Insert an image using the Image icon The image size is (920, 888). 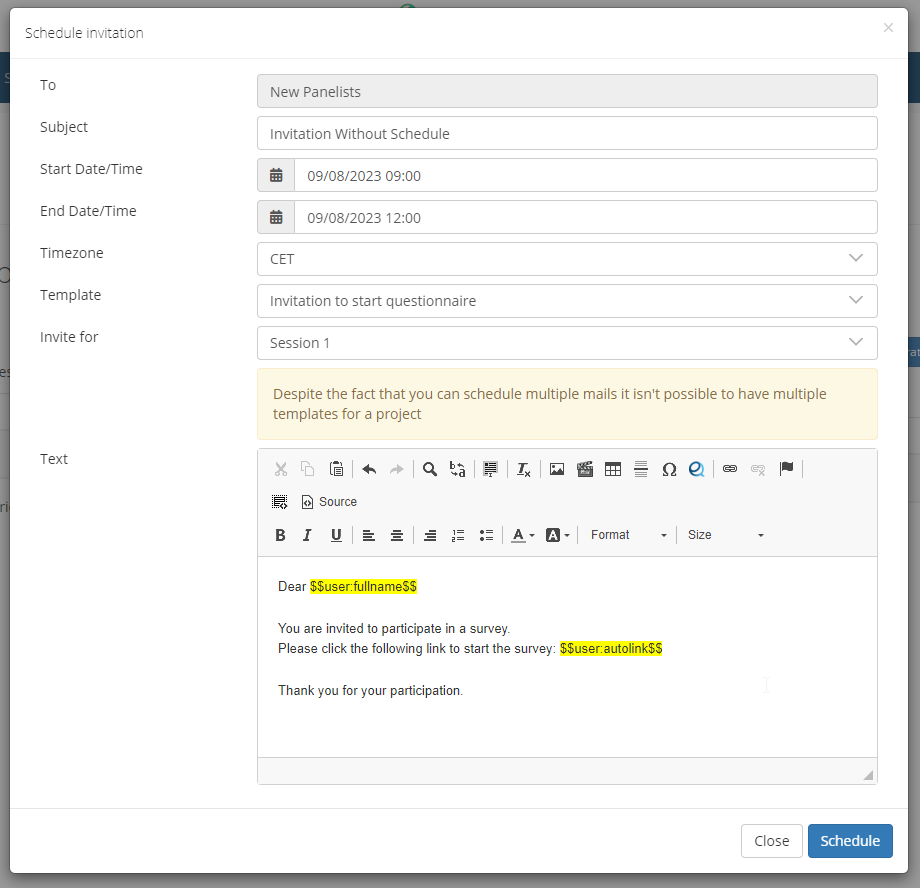click(x=557, y=469)
